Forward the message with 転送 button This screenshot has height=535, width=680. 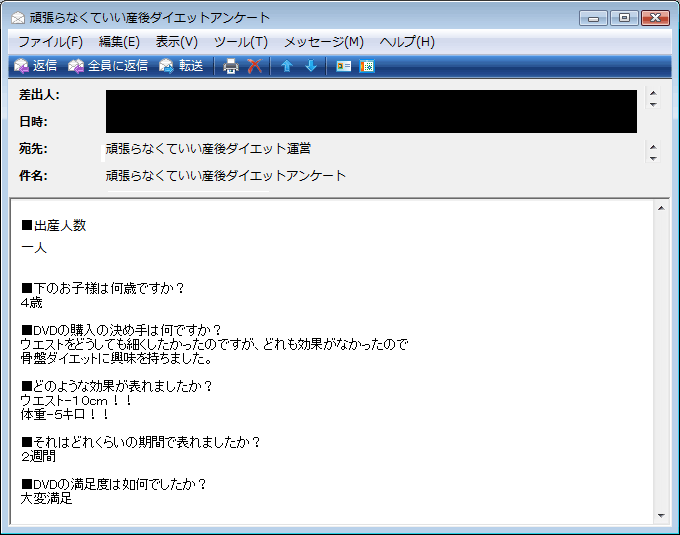(181, 66)
